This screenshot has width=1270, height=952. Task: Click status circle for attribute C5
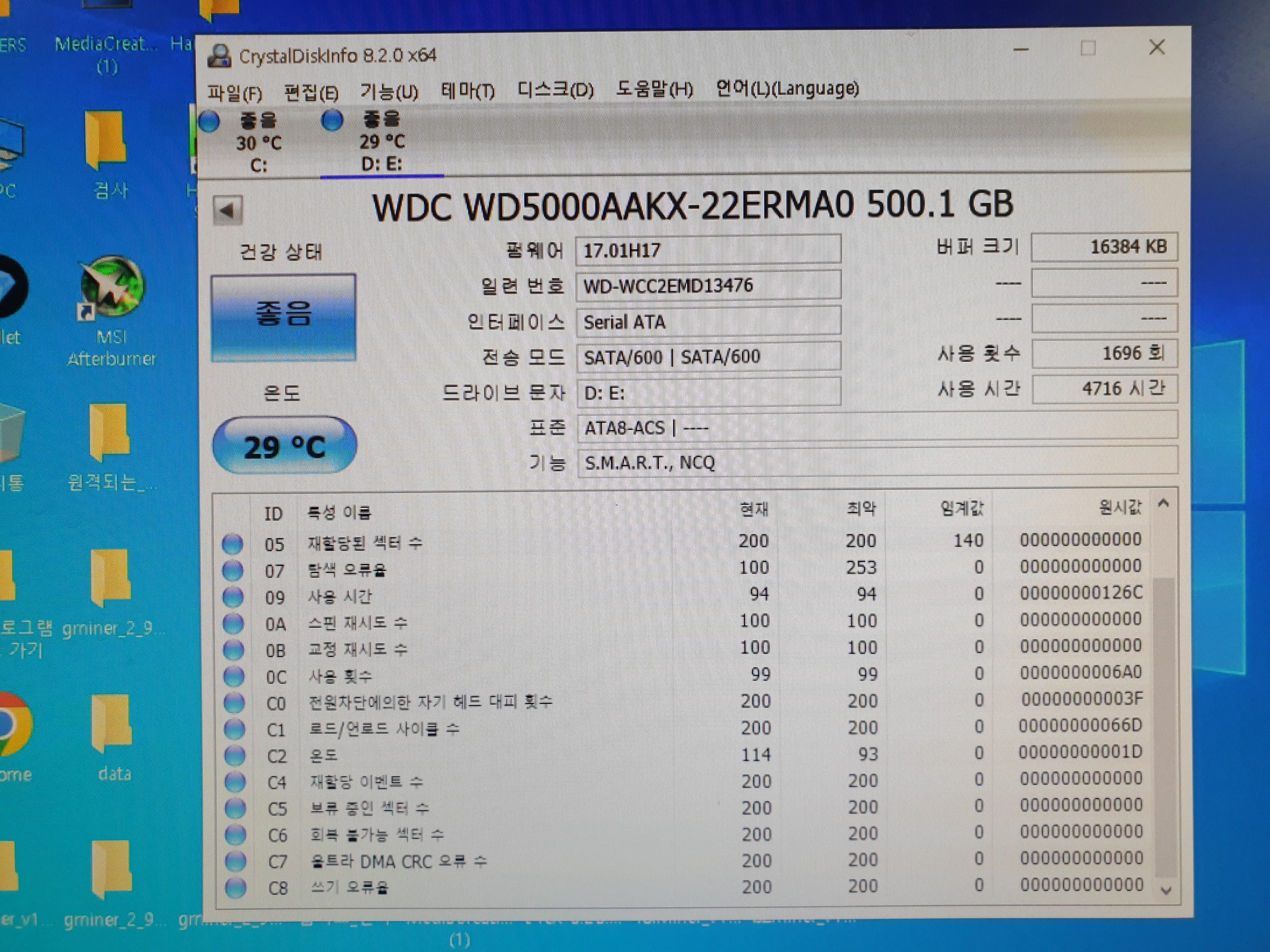pyautogui.click(x=235, y=808)
